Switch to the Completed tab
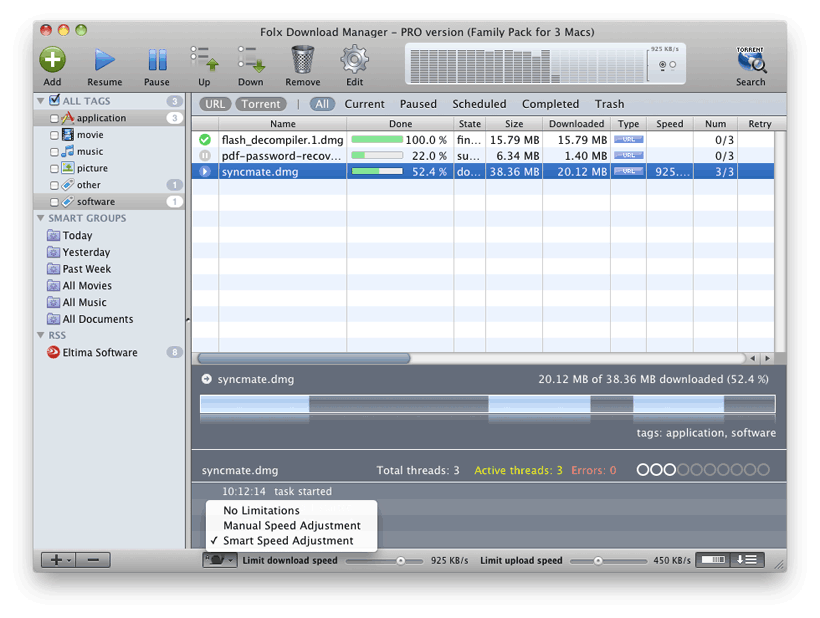 [550, 104]
